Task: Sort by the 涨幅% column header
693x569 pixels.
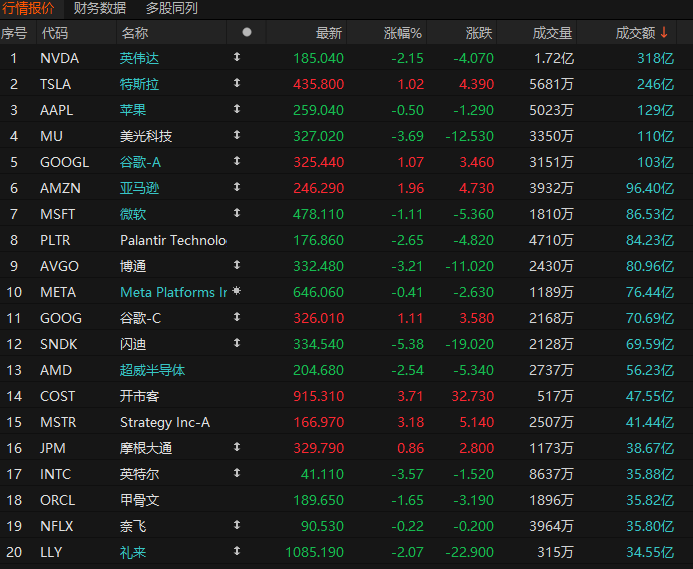Action: point(403,33)
